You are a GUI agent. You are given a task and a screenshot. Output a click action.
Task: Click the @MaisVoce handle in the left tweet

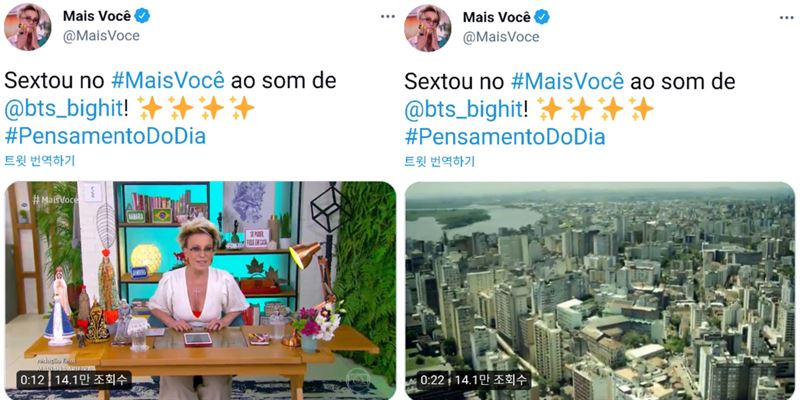101,36
